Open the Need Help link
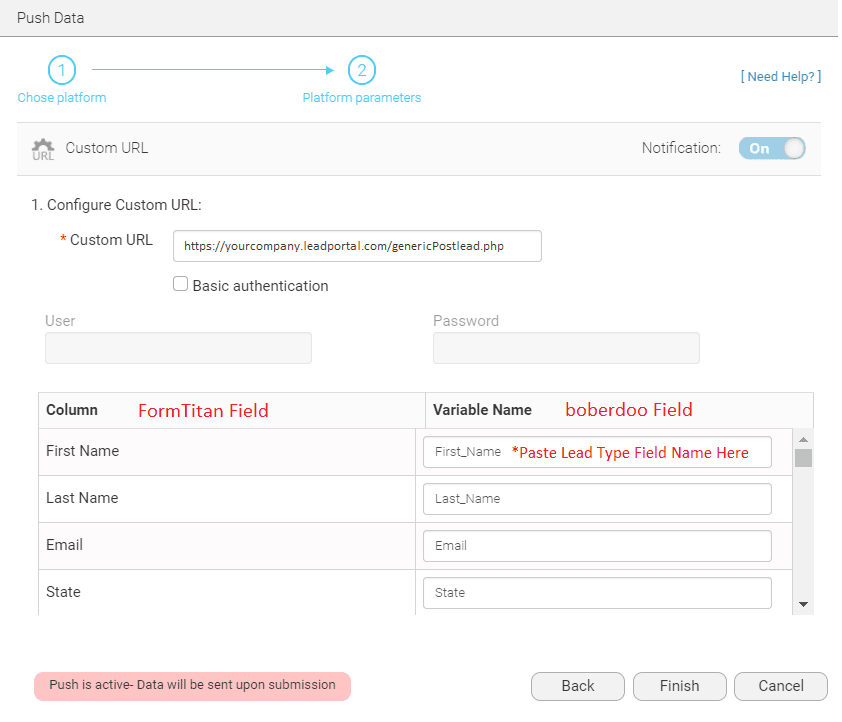Screen dimensions: 842x722 tap(781, 77)
